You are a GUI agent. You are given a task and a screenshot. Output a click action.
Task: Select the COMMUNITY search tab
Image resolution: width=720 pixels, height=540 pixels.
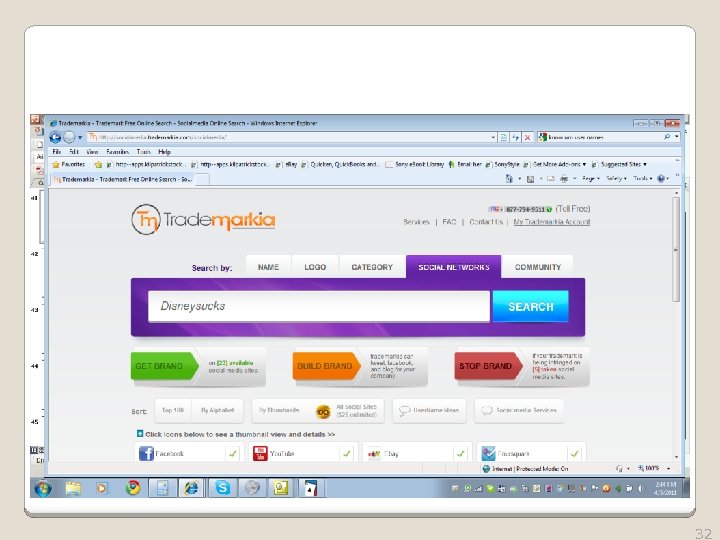[538, 267]
